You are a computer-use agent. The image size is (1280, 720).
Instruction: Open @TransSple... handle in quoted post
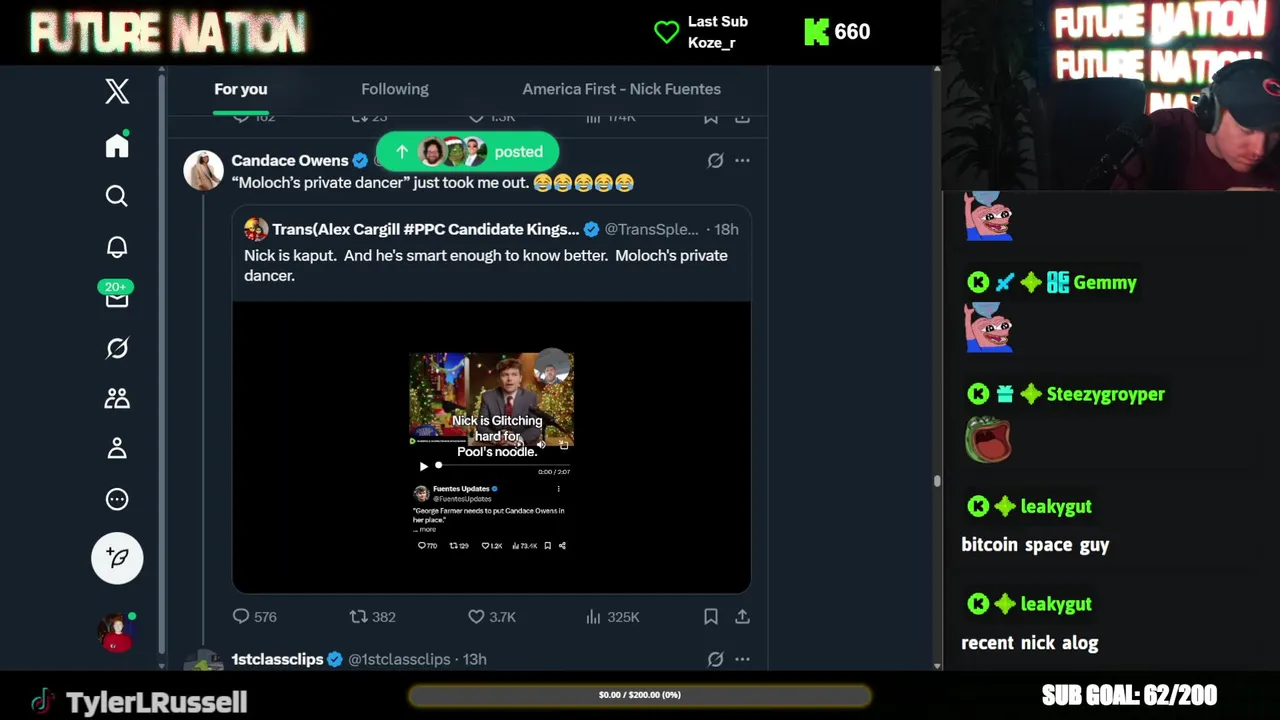point(651,229)
